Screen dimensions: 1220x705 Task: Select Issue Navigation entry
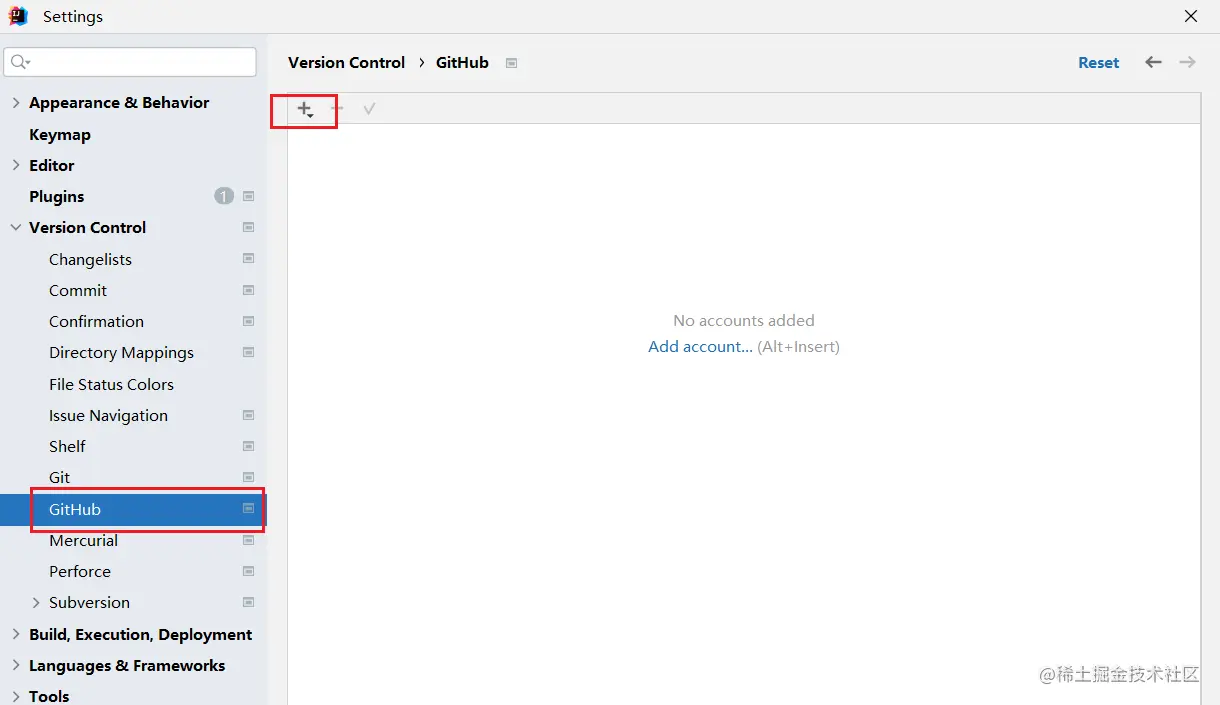tap(108, 415)
